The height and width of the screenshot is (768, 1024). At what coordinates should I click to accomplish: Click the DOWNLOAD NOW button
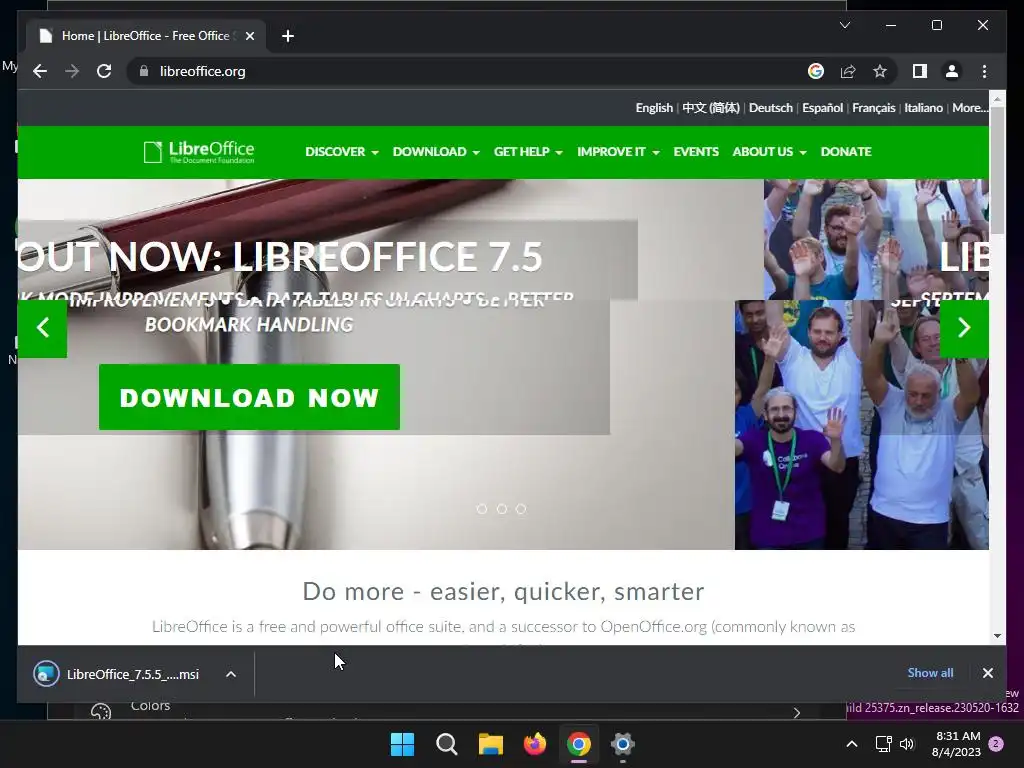tap(249, 397)
